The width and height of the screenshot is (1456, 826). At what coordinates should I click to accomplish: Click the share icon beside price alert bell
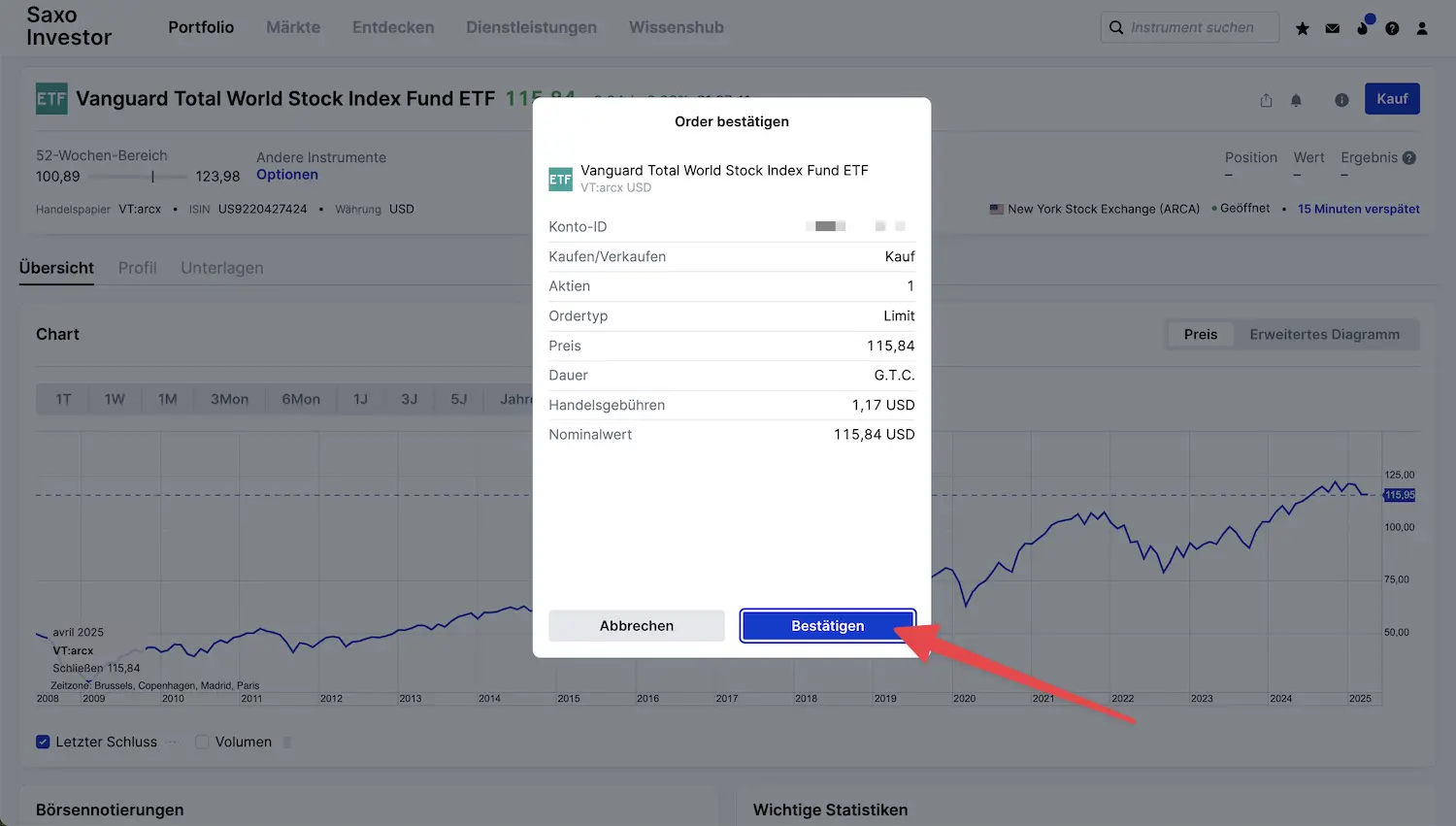click(x=1266, y=100)
